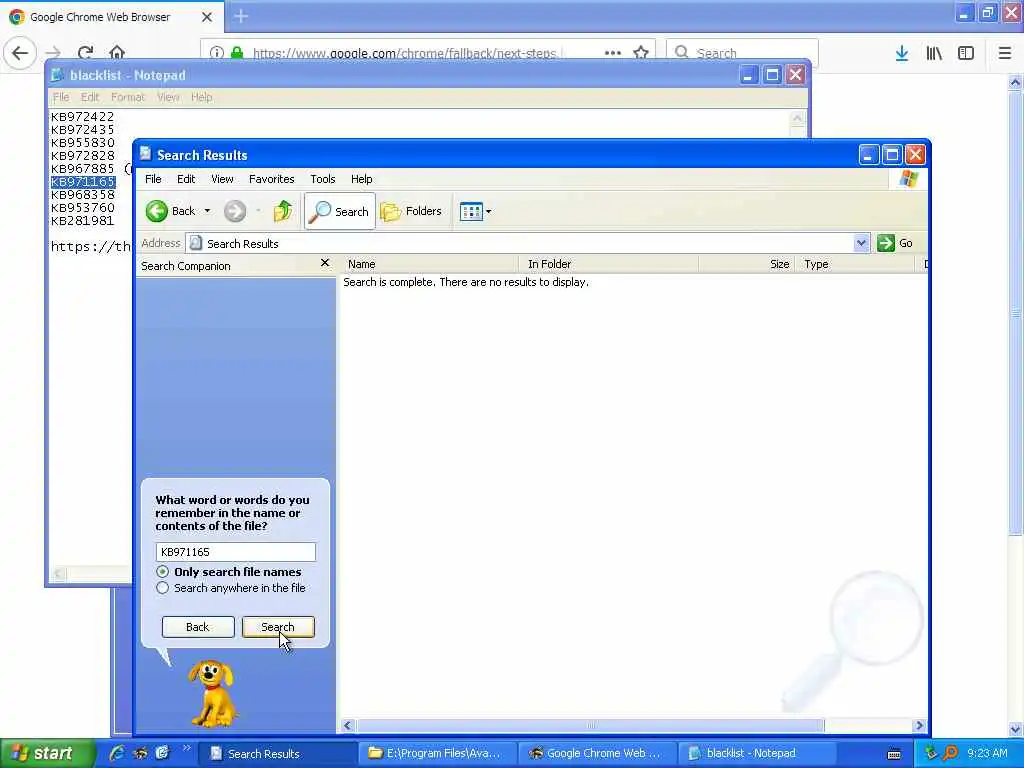Open browser hamburger menu
Image resolution: width=1024 pixels, height=768 pixels.
pos(1005,53)
